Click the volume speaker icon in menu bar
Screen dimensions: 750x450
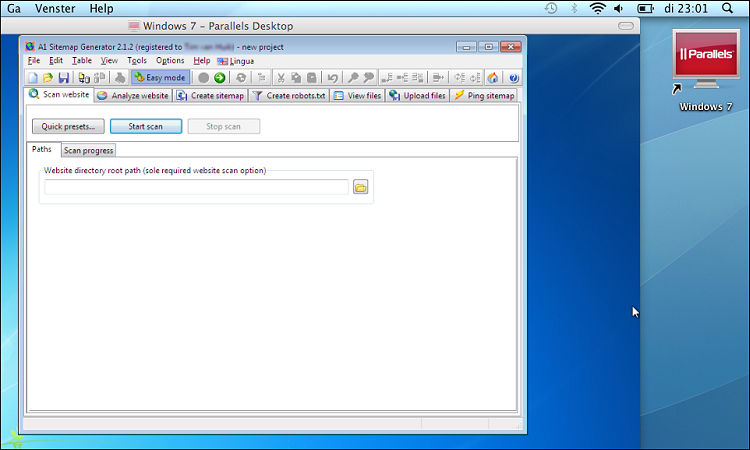(x=619, y=8)
